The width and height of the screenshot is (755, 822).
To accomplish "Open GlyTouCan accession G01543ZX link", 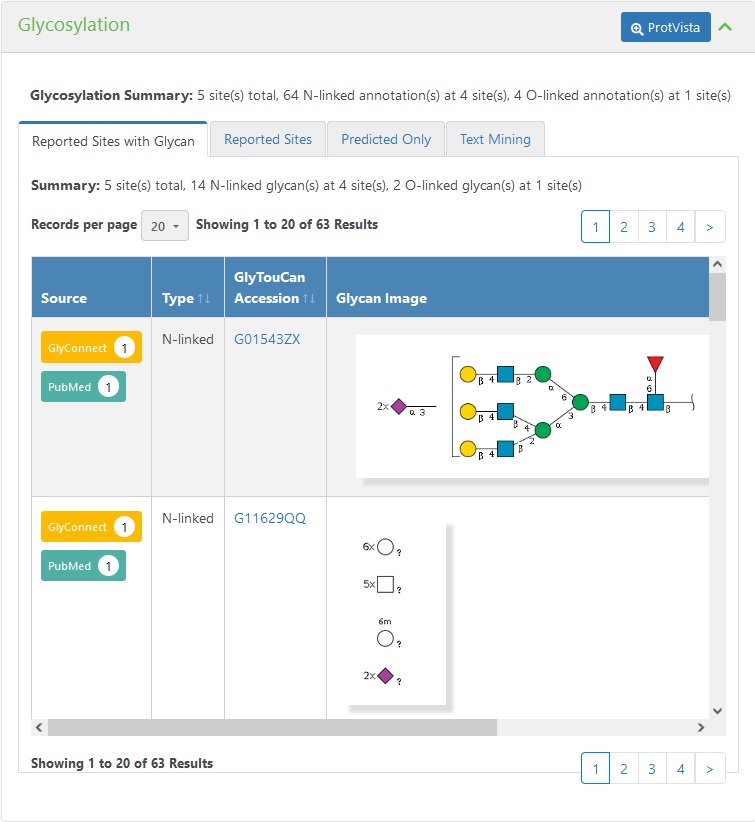I will [267, 339].
